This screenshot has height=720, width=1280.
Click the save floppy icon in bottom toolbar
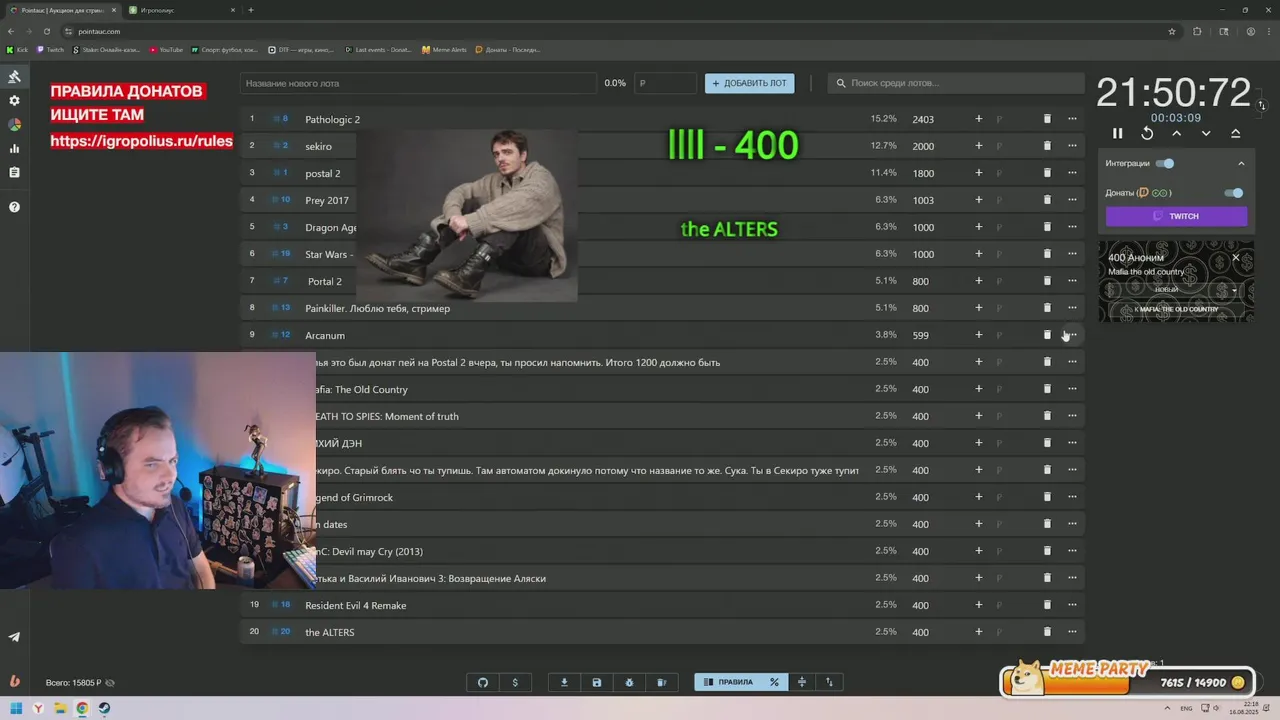597,682
